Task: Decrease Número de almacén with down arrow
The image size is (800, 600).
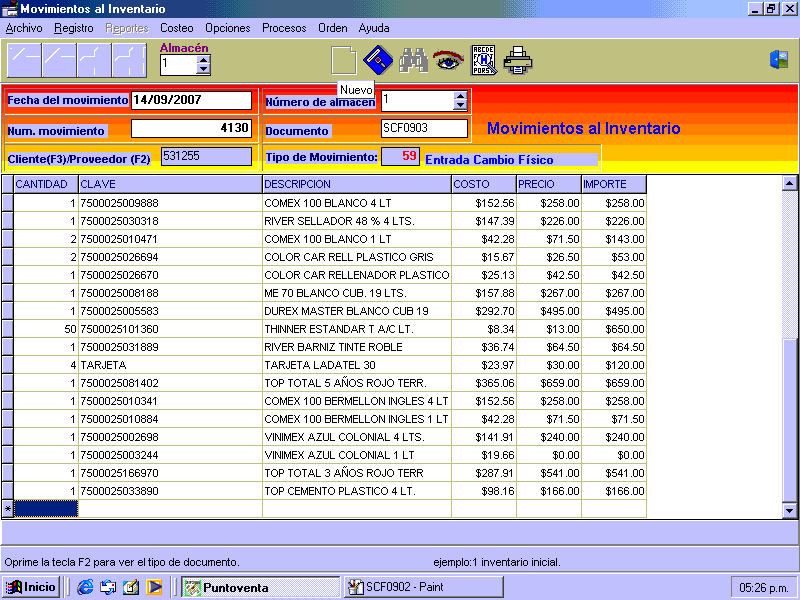Action: coord(460,105)
